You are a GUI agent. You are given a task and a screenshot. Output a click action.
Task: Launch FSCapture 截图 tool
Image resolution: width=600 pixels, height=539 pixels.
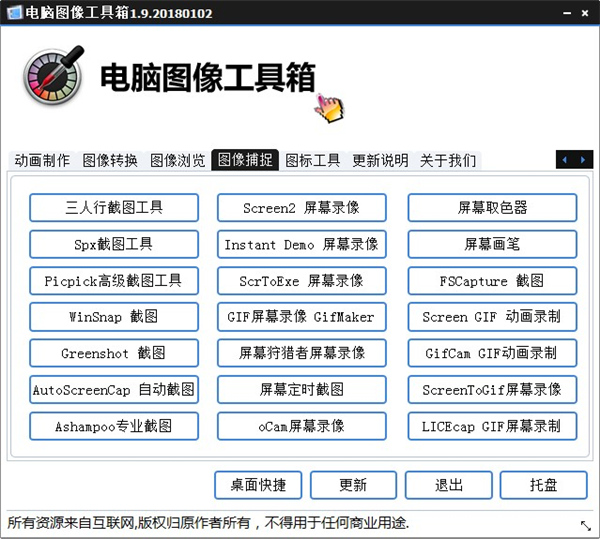pyautogui.click(x=492, y=281)
